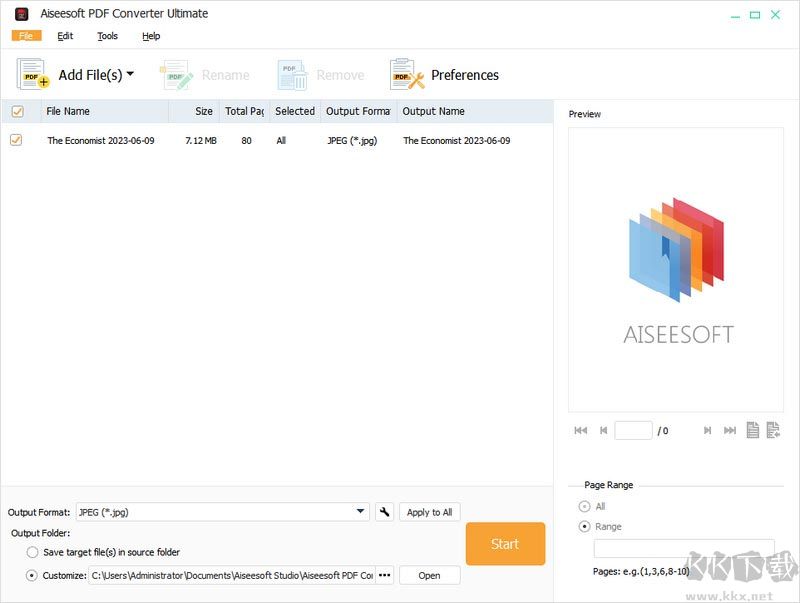The width and height of the screenshot is (800, 603).
Task: Open the File menu
Action: (x=26, y=35)
